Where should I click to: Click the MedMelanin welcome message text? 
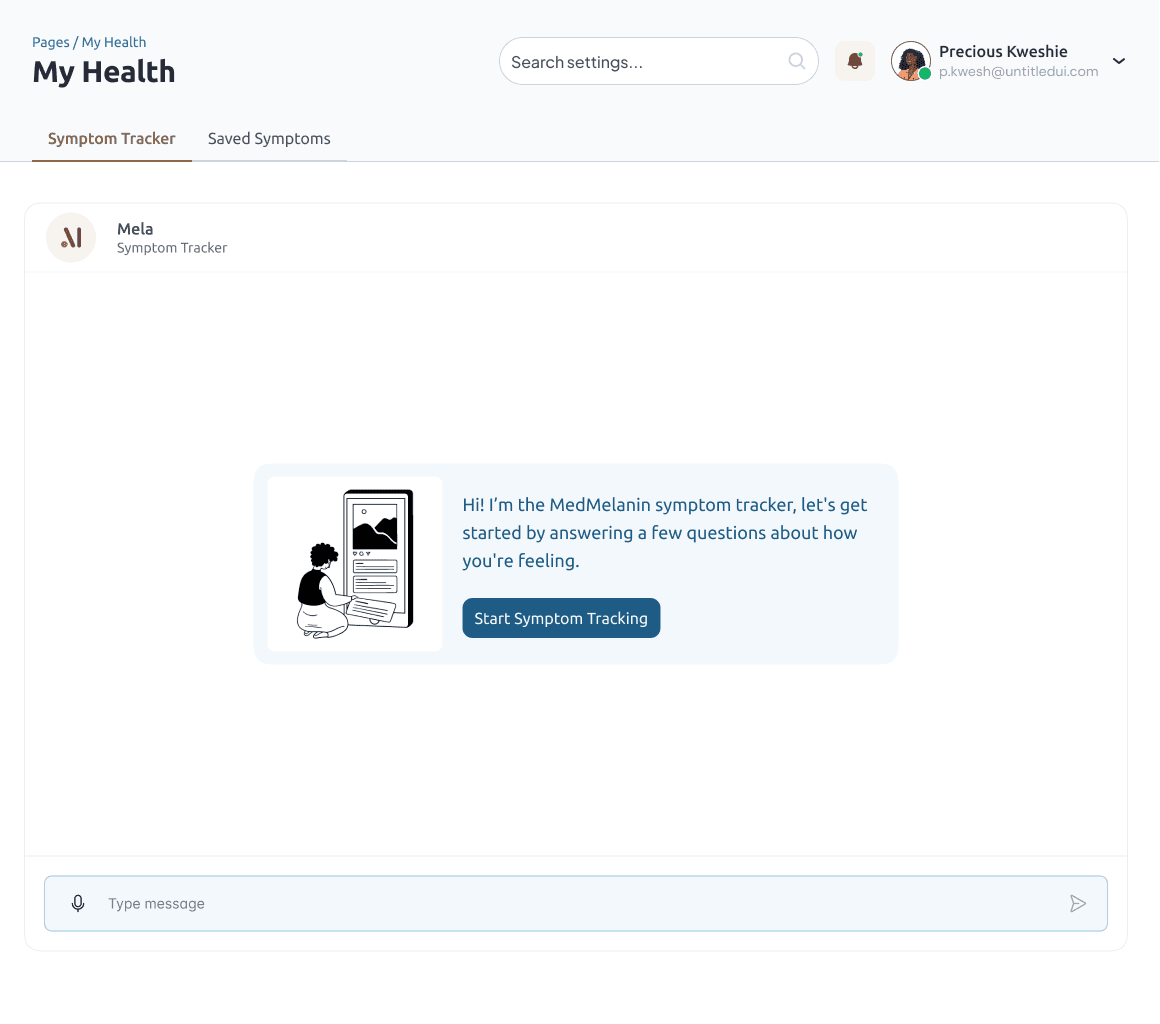pyautogui.click(x=664, y=533)
